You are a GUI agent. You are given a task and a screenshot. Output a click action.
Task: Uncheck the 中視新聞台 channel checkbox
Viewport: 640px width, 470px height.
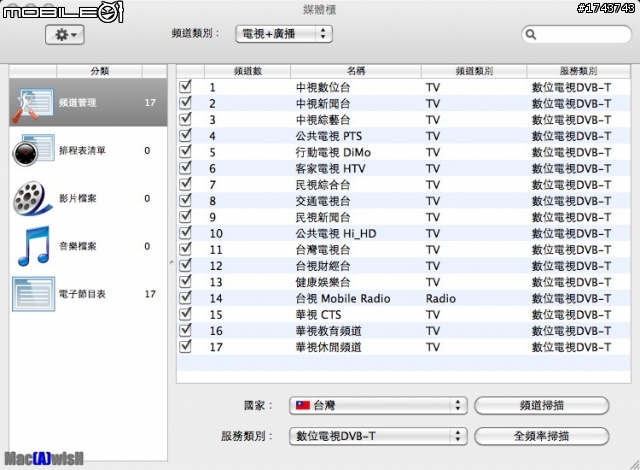(185, 103)
